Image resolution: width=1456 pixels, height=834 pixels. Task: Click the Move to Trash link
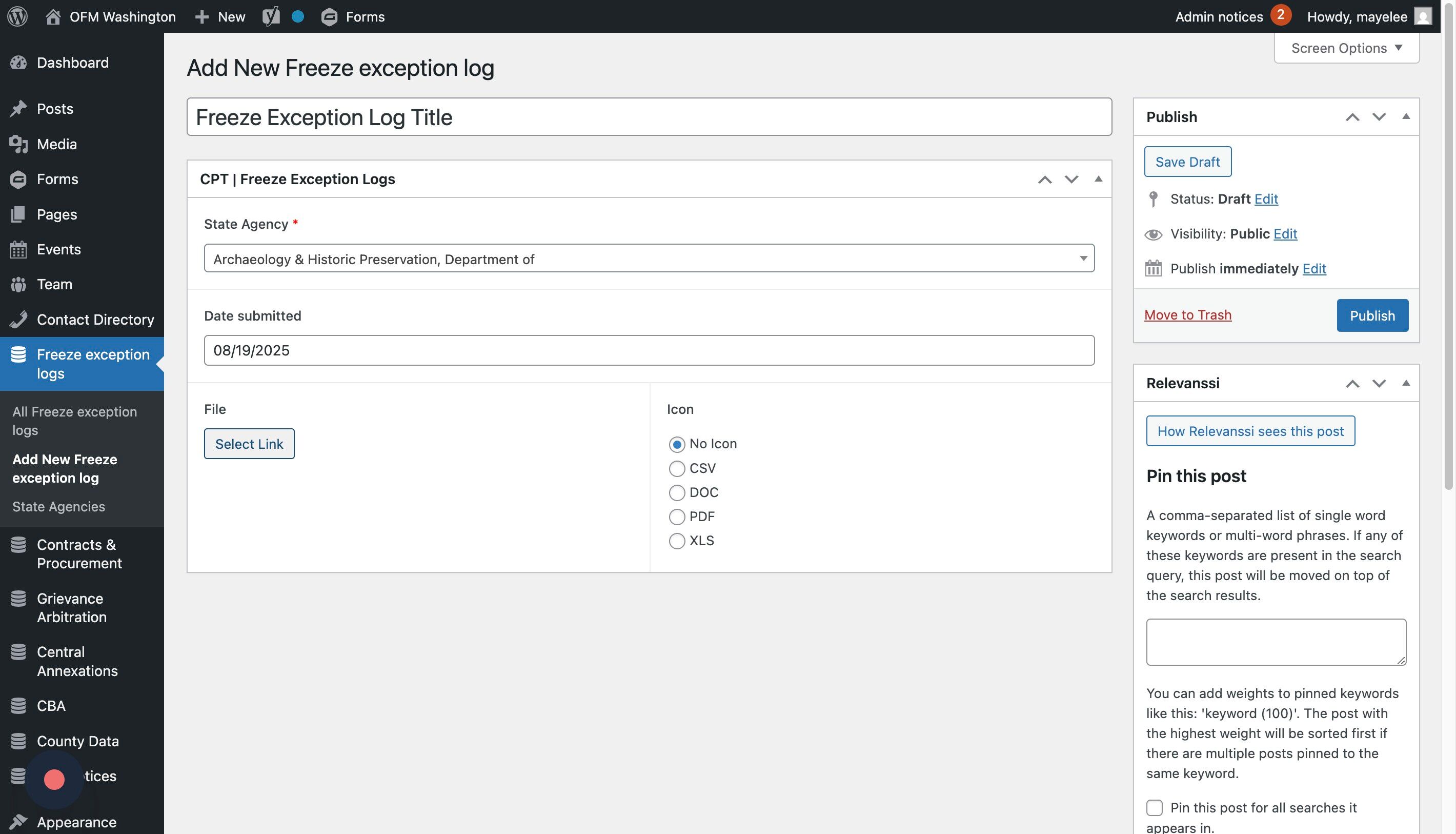pyautogui.click(x=1187, y=314)
